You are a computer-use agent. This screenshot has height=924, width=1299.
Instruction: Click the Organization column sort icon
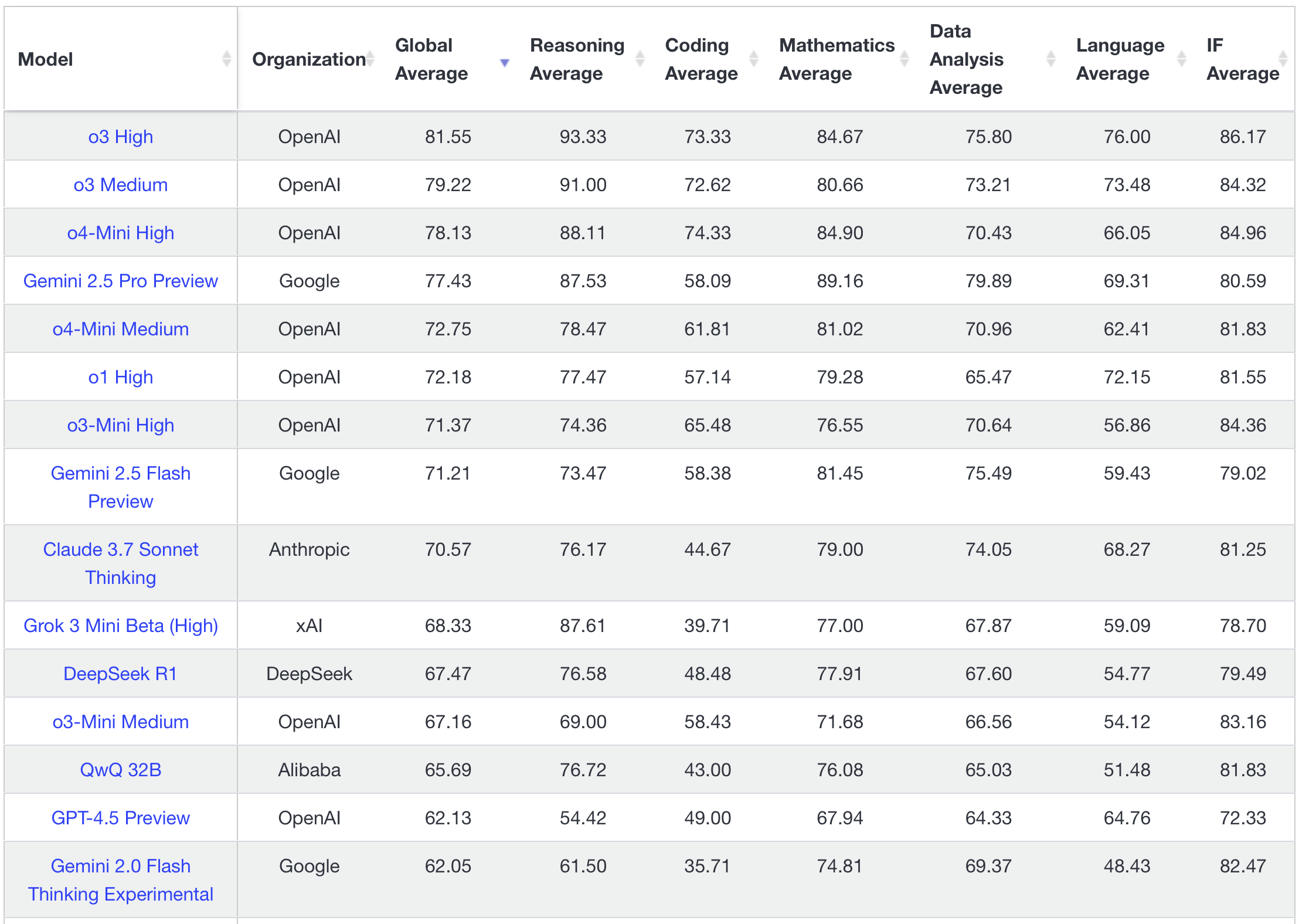point(370,59)
